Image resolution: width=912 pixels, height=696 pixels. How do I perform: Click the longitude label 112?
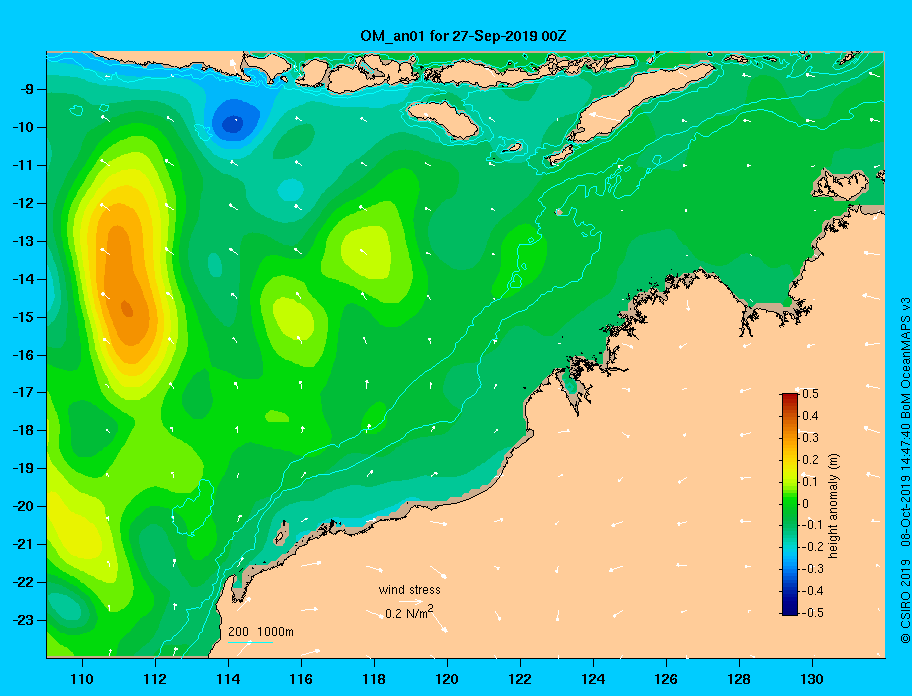click(x=155, y=679)
